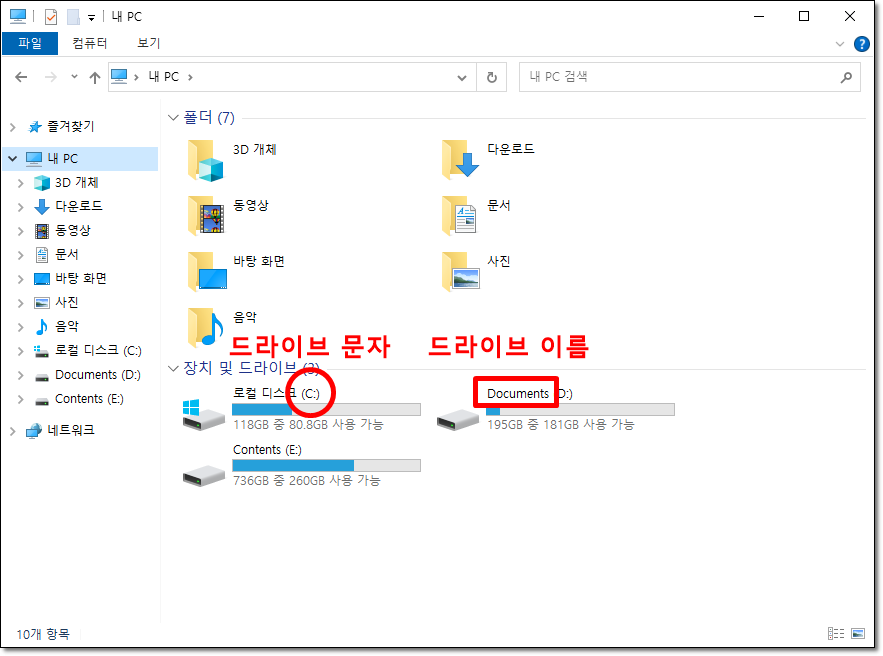
Task: Select 다운로드 in the sidebar tree
Action: [79, 206]
